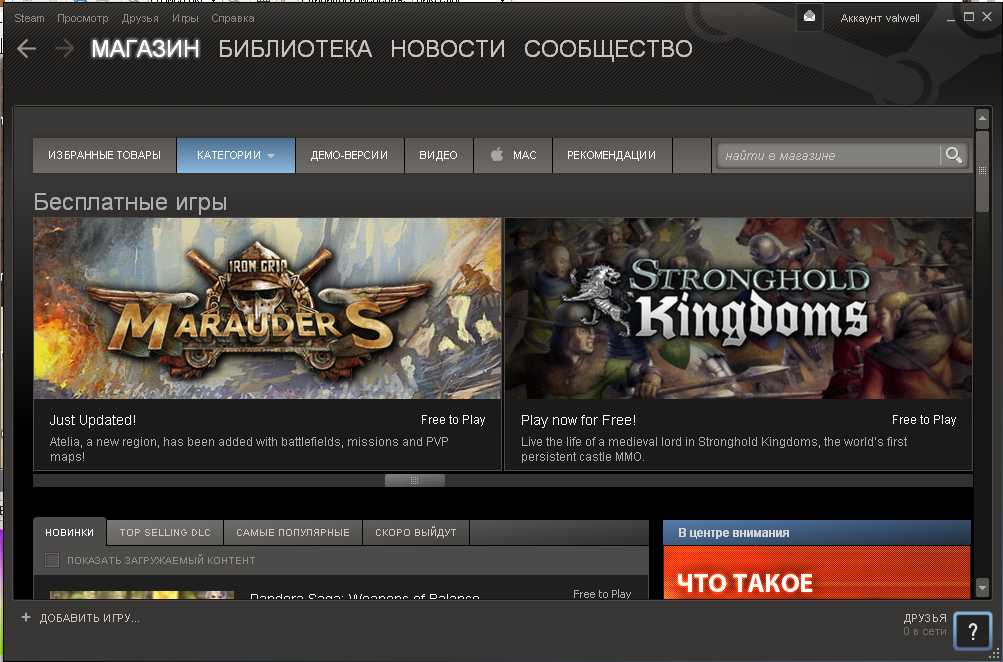
Task: Select the ВИДЕО store tab
Action: click(438, 155)
